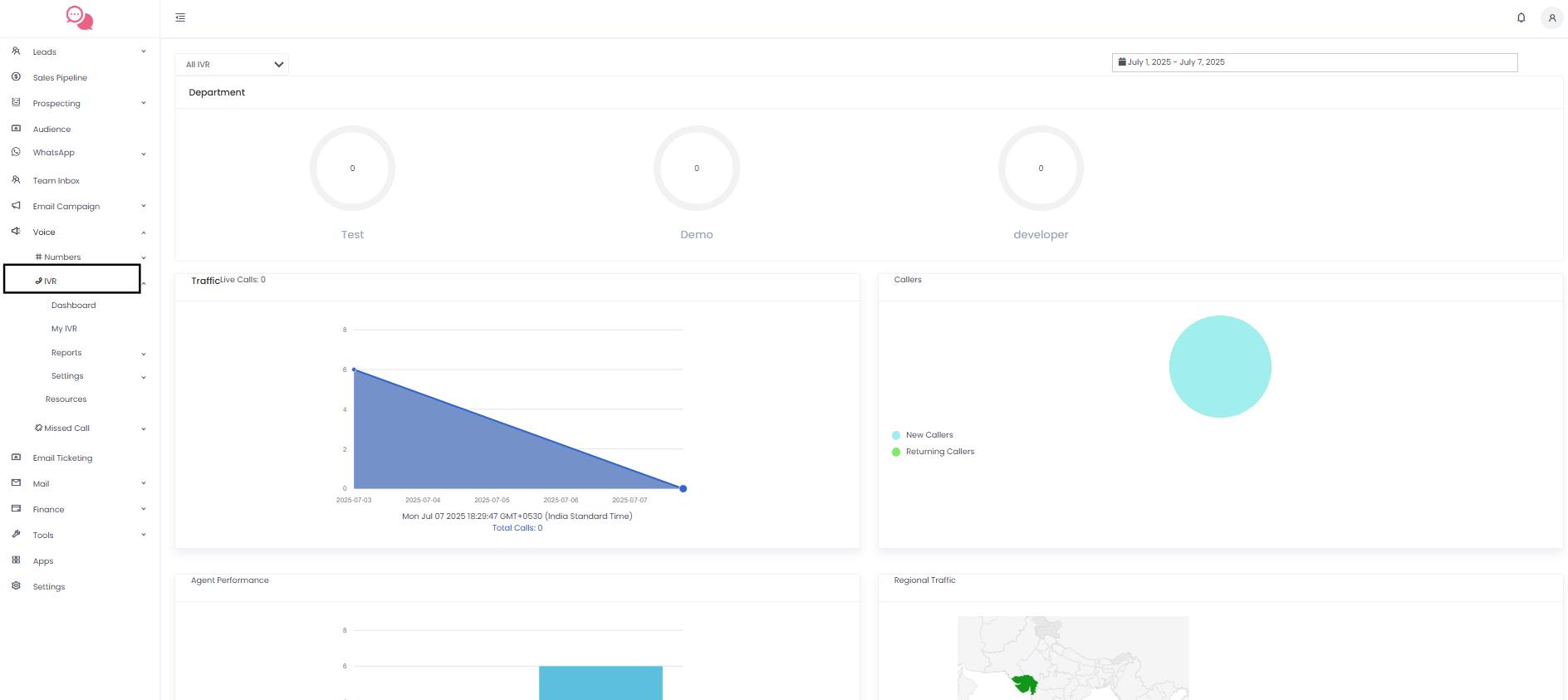
Task: Click the calendar icon in date range
Action: (1122, 61)
